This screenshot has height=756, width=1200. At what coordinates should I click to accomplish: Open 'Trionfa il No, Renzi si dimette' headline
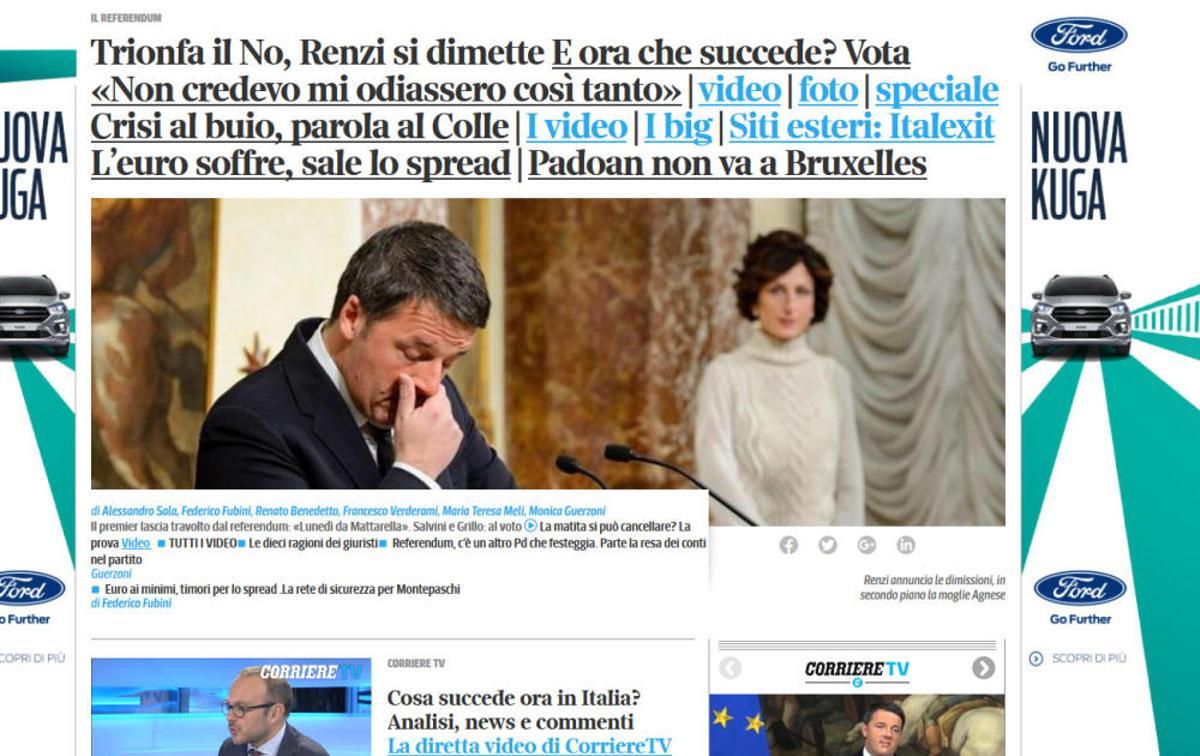318,53
